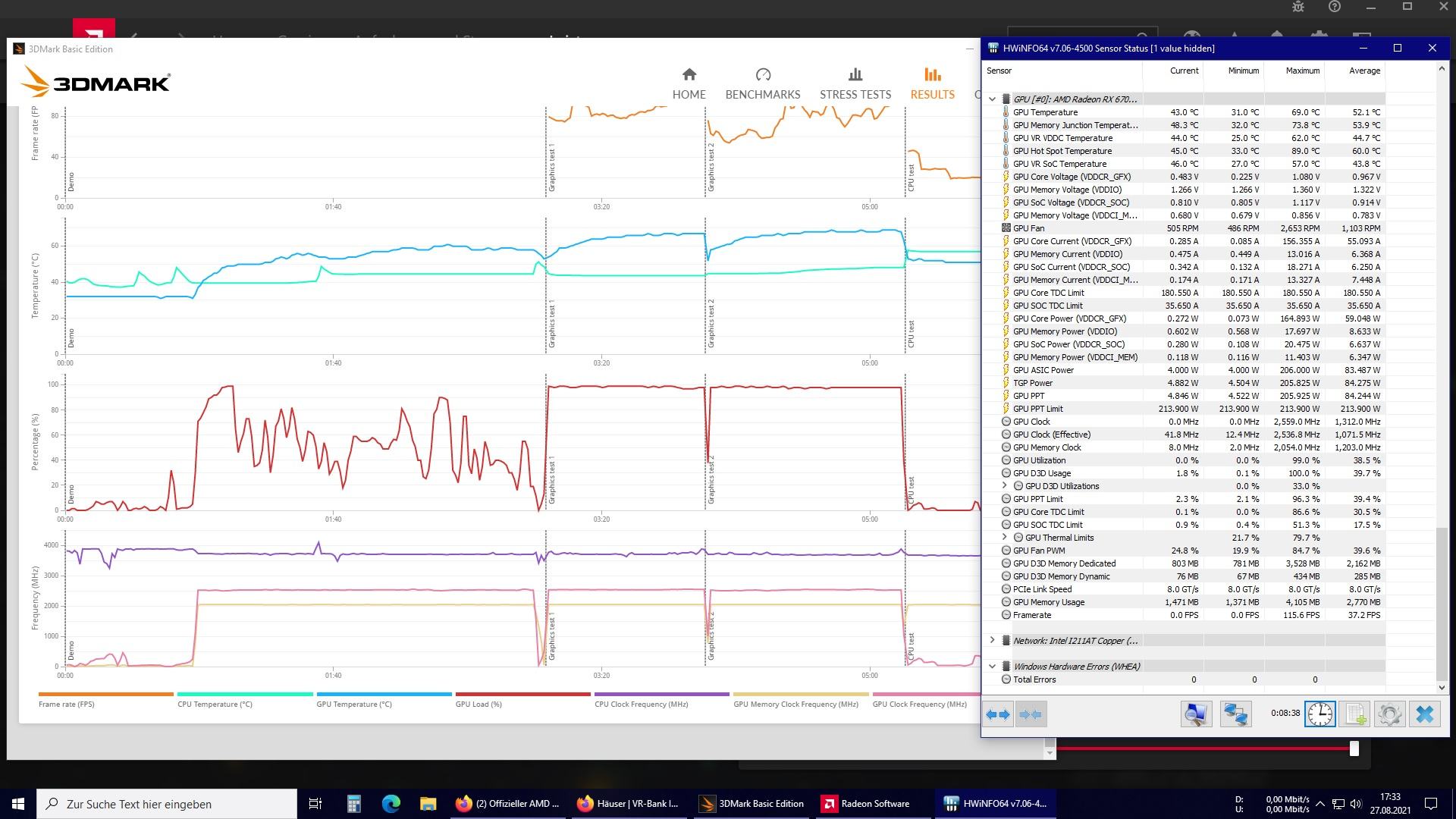Click the log file document icon

point(1355,714)
